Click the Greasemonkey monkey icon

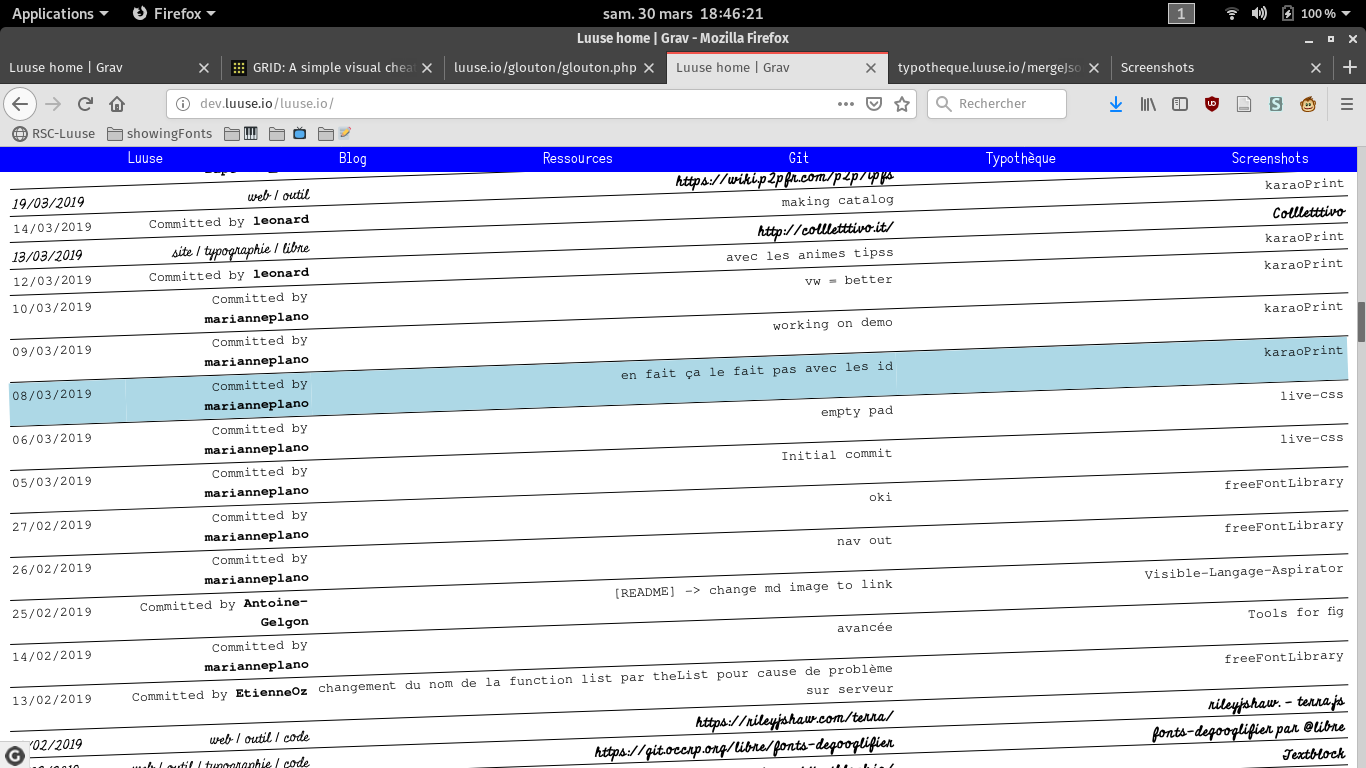tap(1307, 104)
